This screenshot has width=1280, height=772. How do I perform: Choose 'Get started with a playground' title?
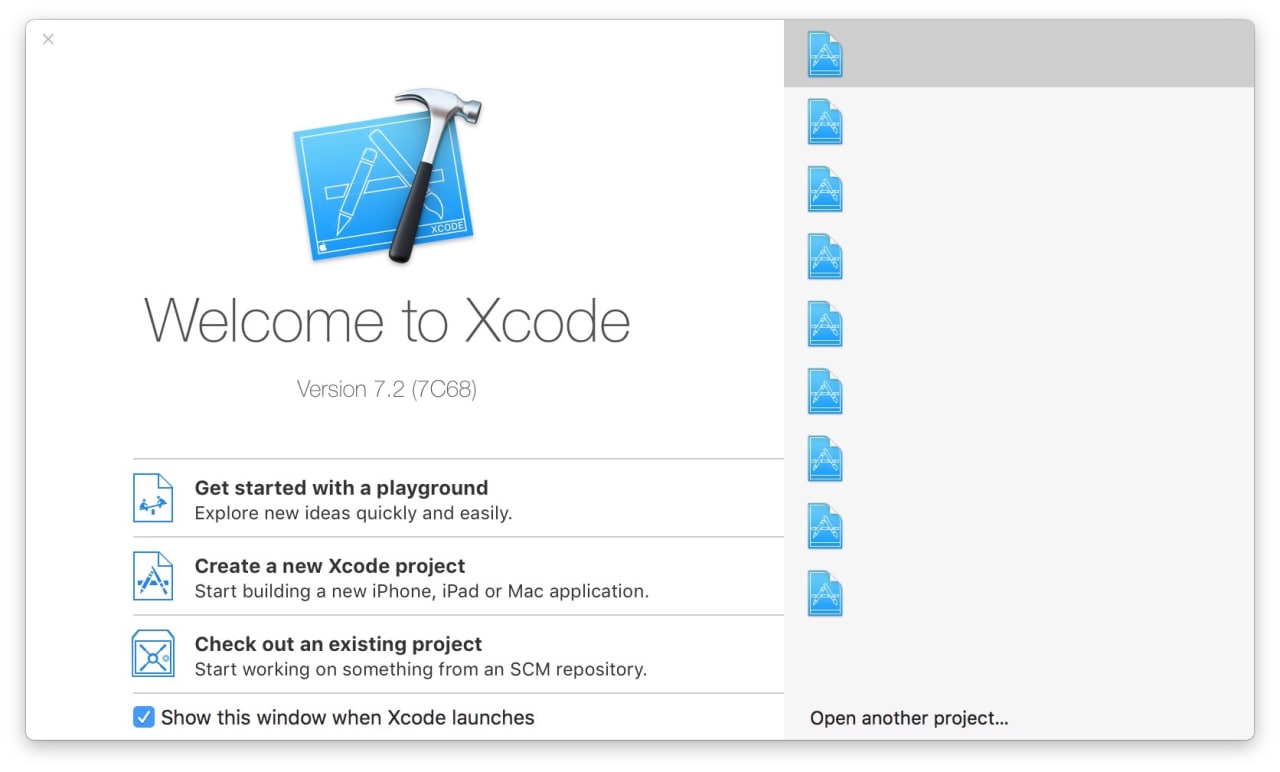[x=341, y=488]
